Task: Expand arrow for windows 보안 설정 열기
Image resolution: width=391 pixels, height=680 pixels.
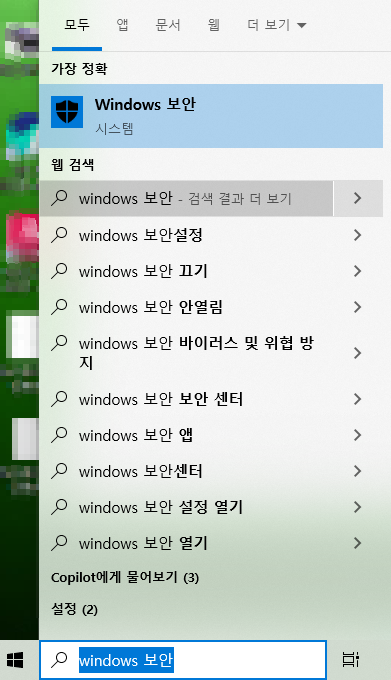Action: point(357,507)
